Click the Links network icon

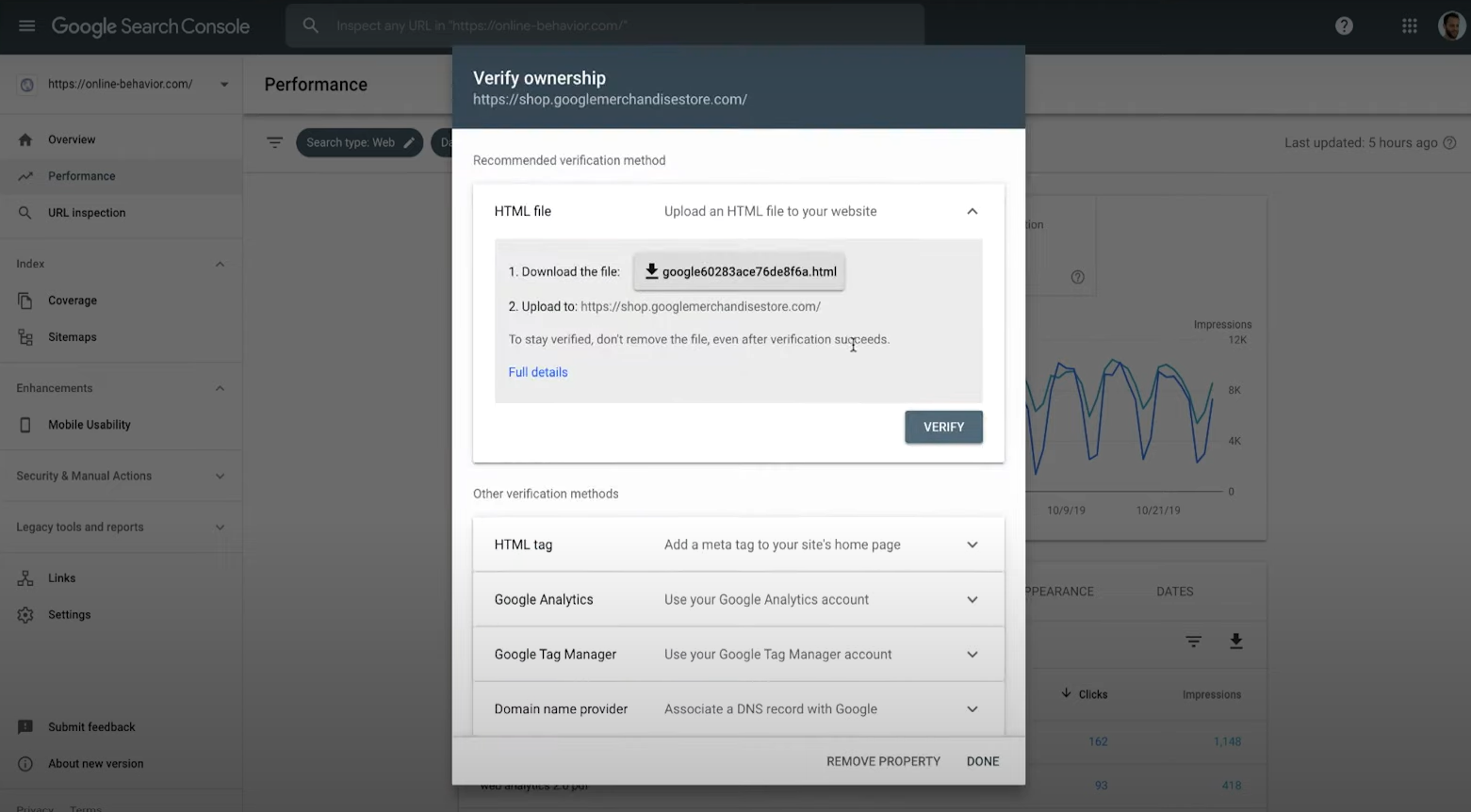[25, 578]
